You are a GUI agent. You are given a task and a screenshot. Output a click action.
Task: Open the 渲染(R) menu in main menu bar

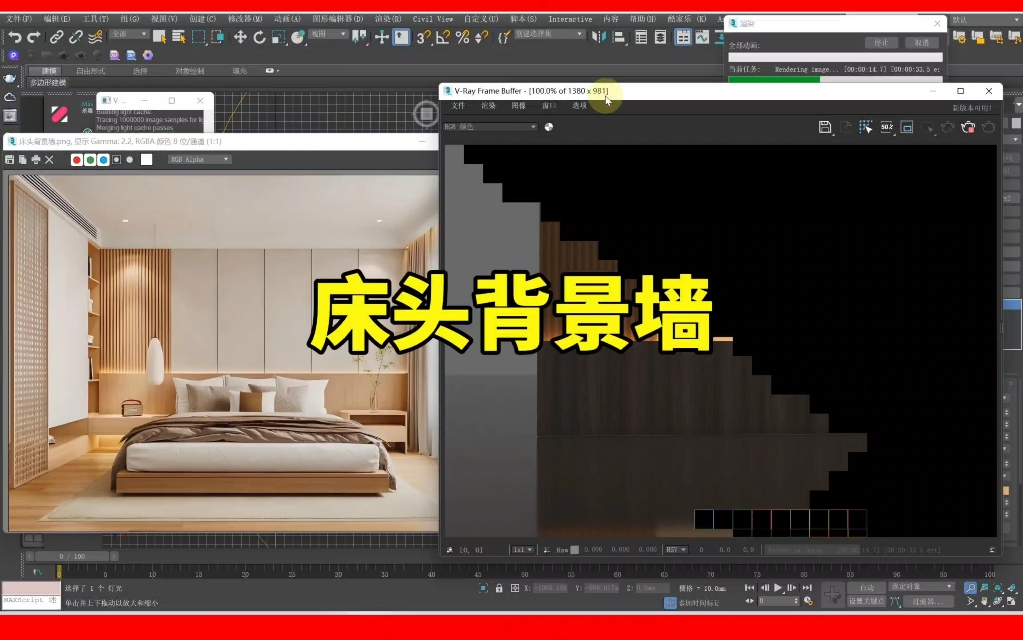(388, 19)
